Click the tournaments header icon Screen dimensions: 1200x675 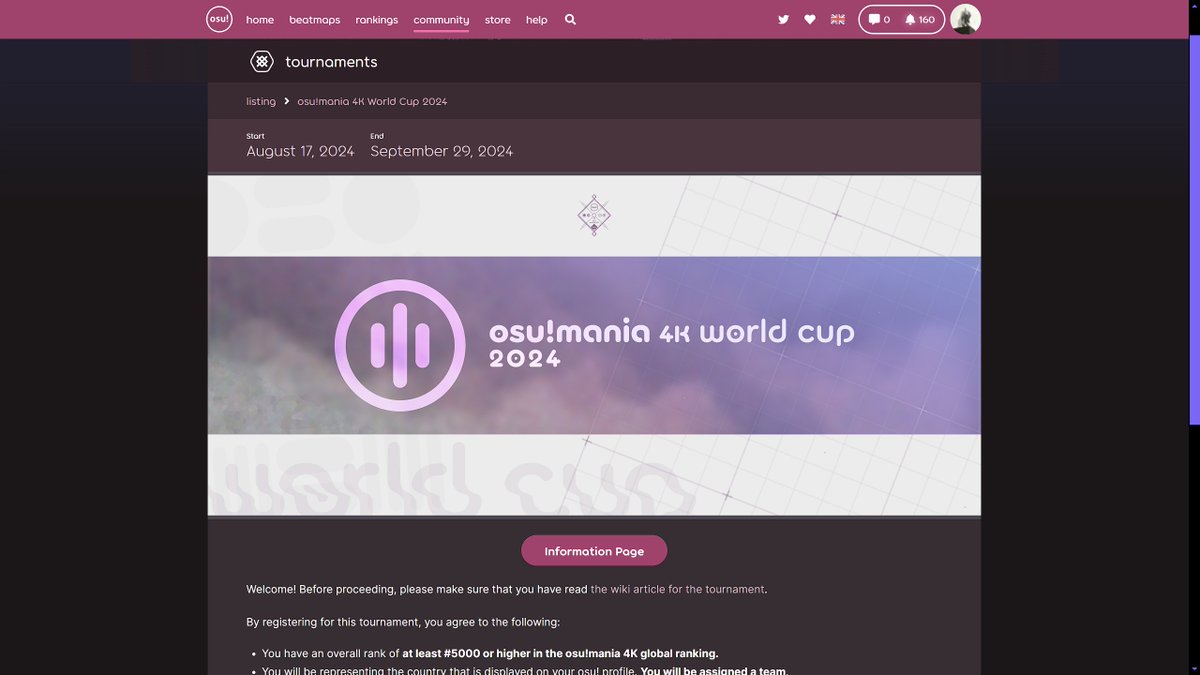[261, 62]
